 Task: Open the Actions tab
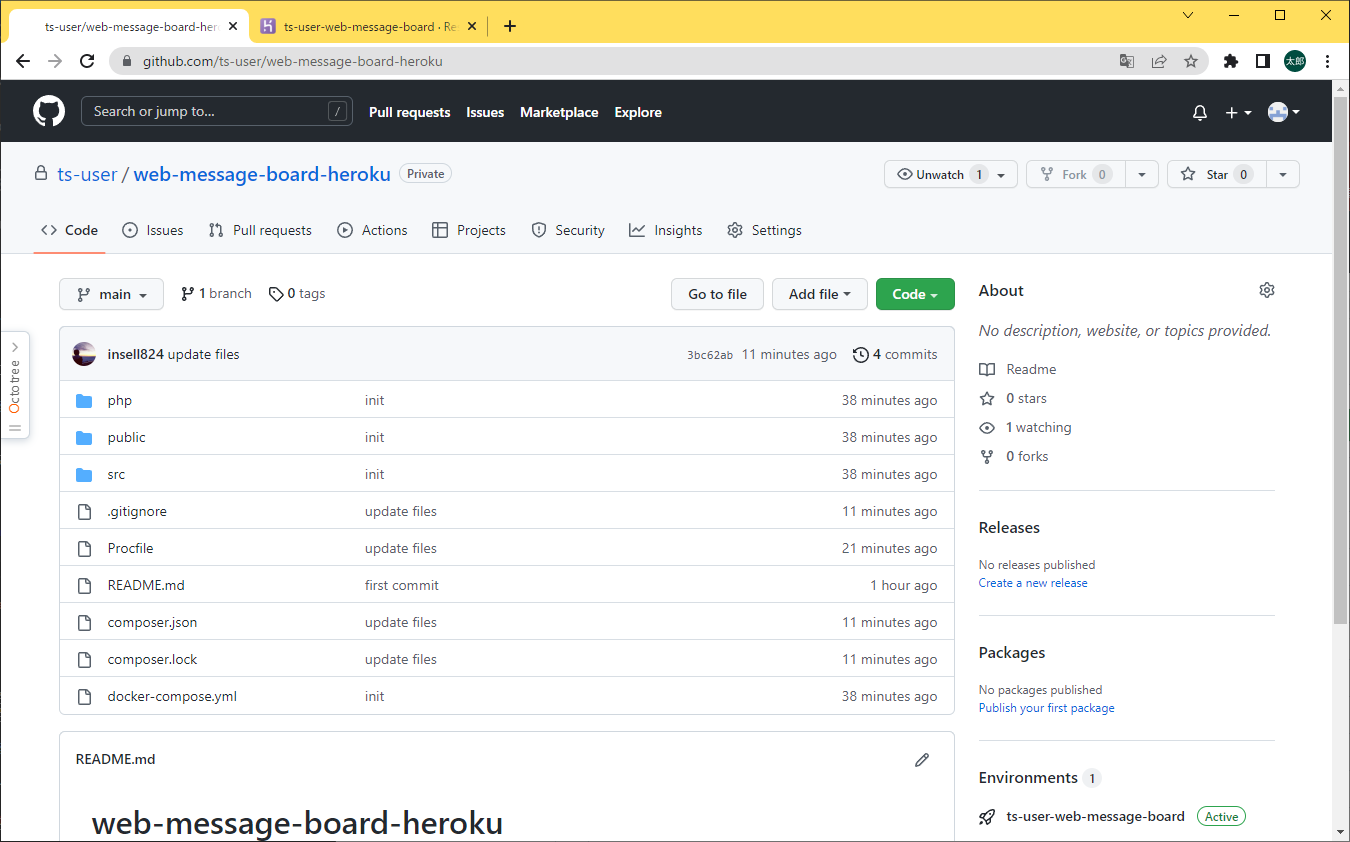point(372,230)
